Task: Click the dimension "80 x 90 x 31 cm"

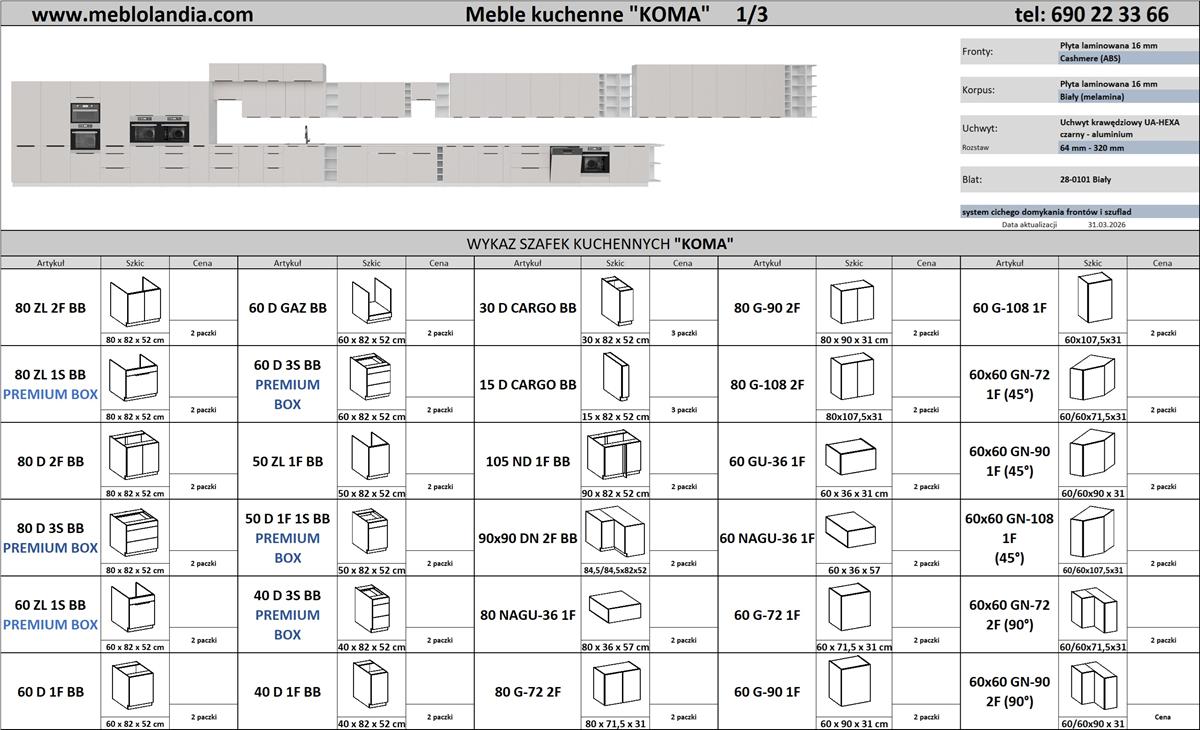Action: point(853,340)
